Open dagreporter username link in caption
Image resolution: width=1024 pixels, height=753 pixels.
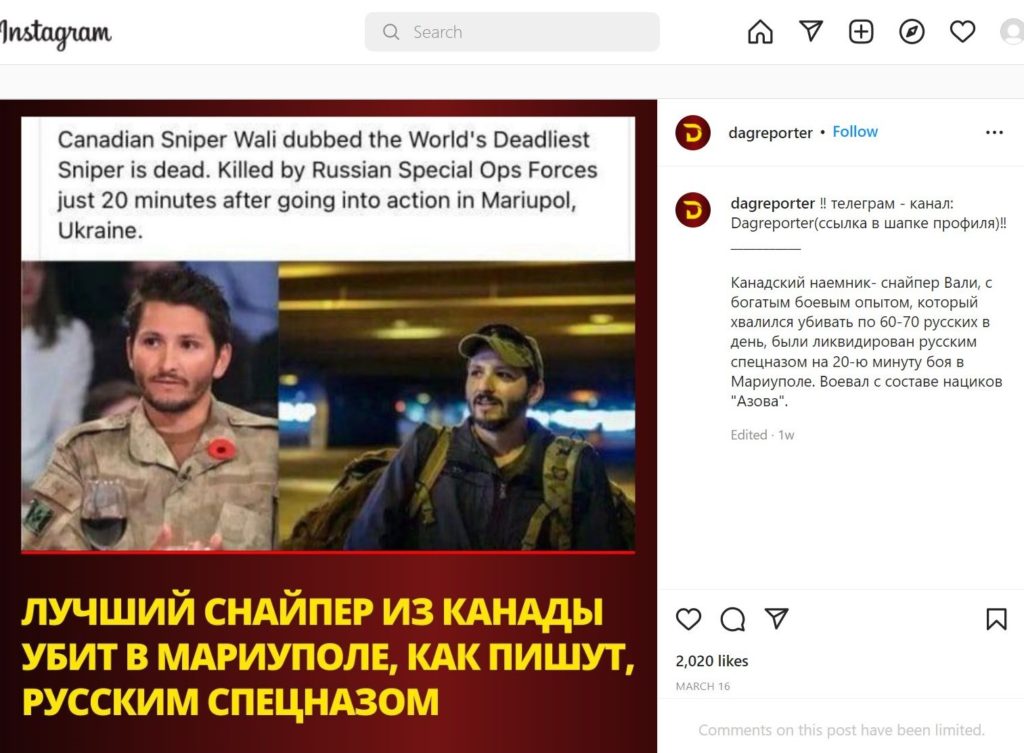click(773, 203)
